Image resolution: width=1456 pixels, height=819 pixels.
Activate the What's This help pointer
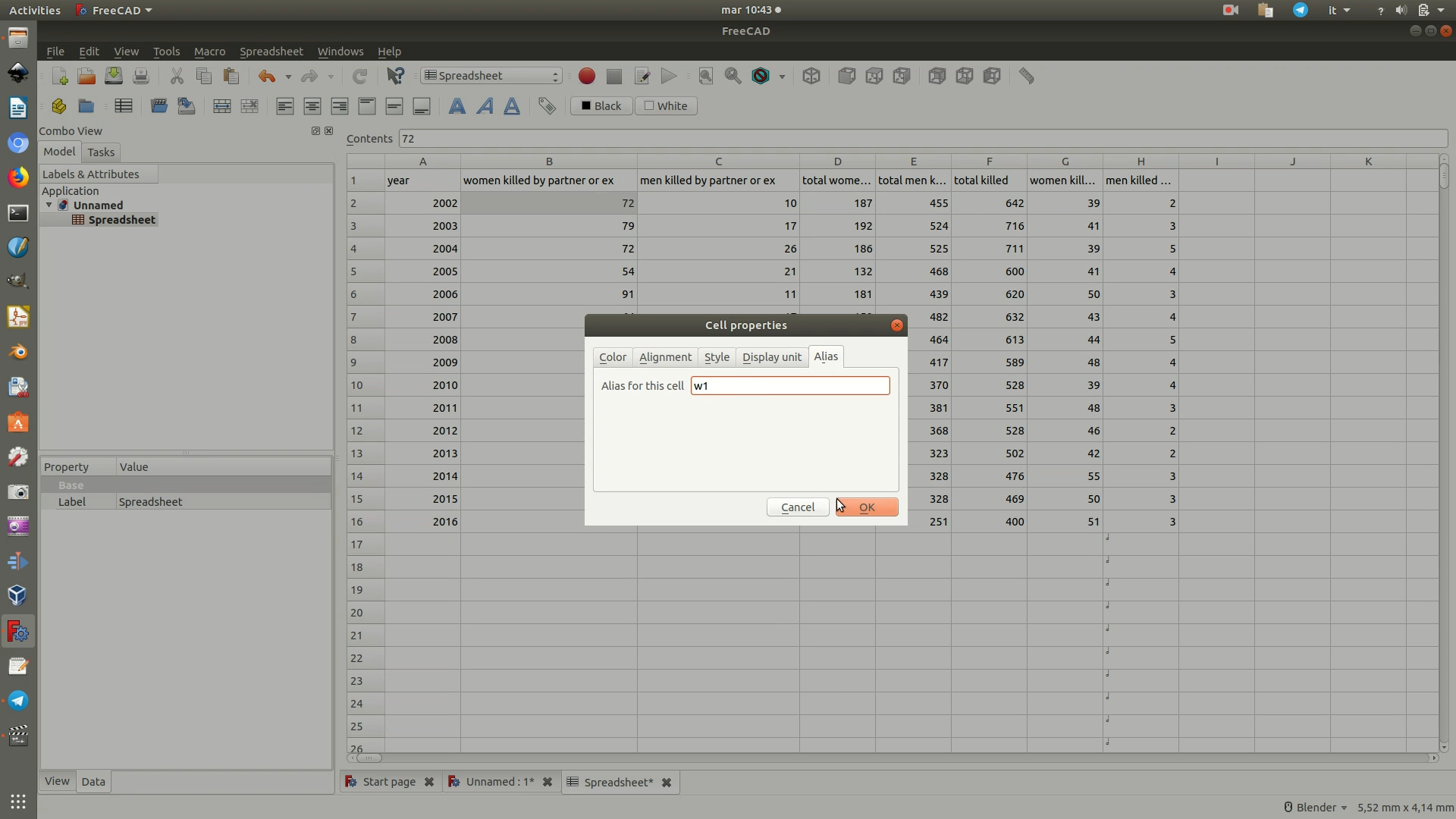click(395, 76)
